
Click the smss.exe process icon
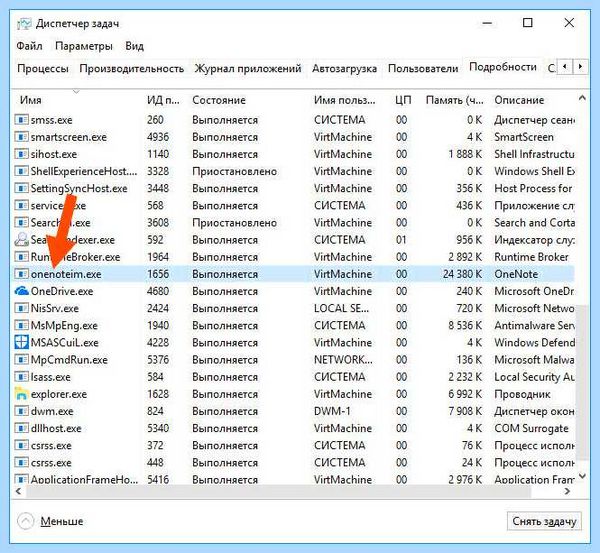21,120
